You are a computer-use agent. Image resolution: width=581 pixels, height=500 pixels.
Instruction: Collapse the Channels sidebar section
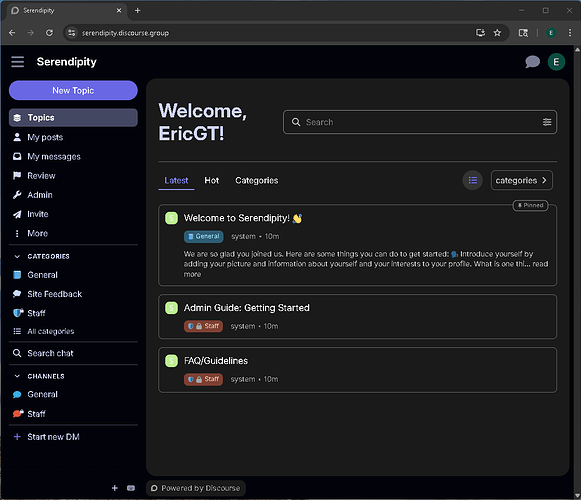(x=17, y=376)
